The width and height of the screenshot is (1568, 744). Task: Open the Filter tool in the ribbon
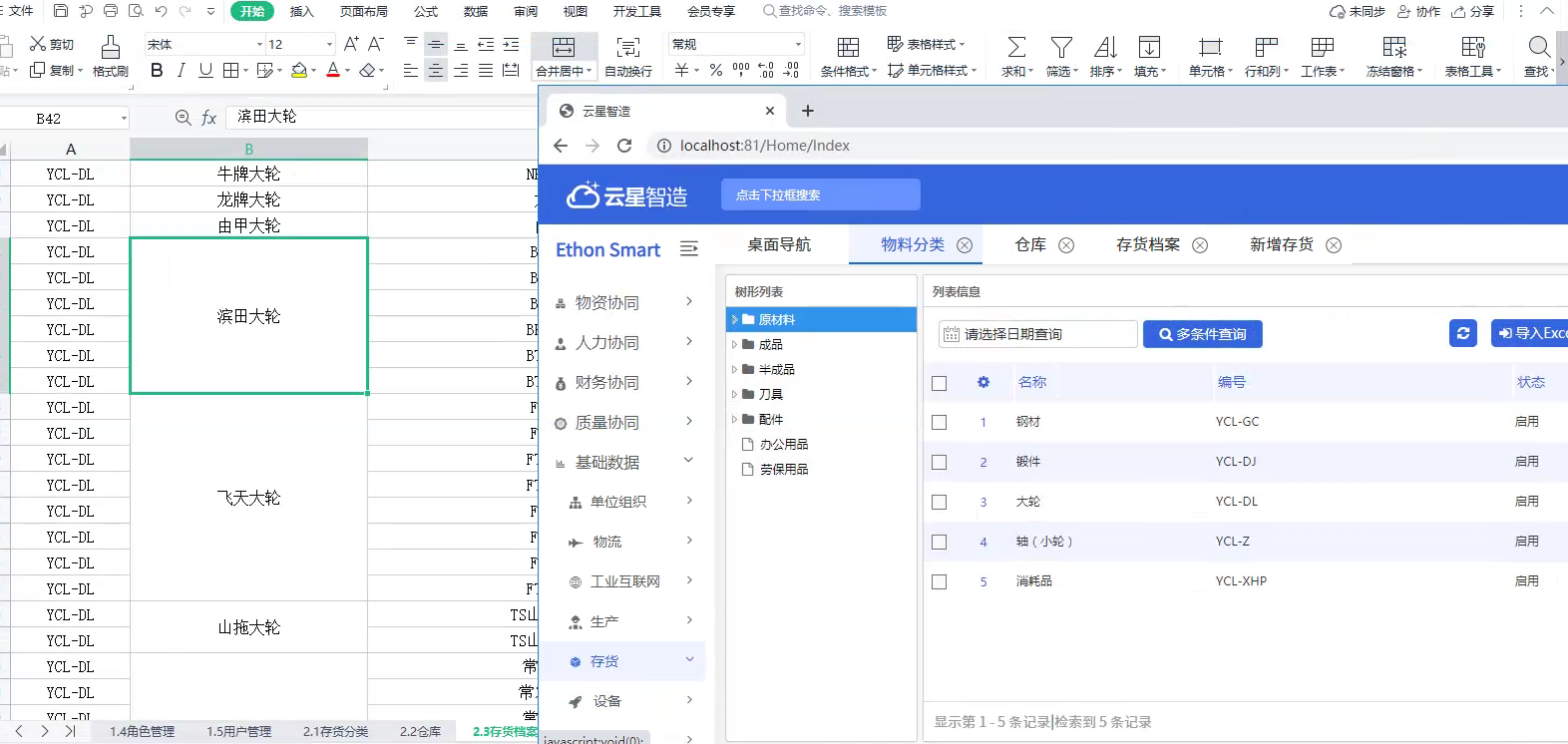(1061, 56)
